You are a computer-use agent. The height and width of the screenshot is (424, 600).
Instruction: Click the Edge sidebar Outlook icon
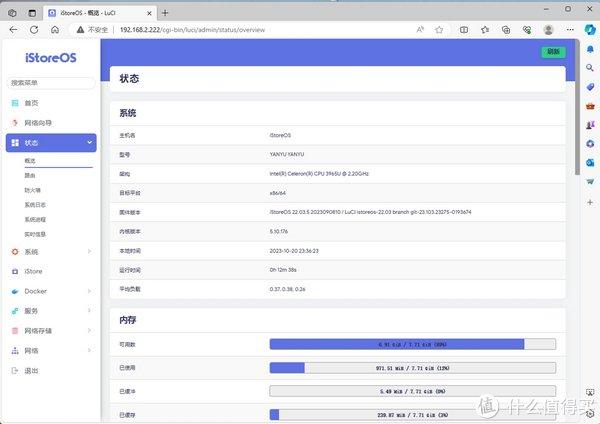[x=590, y=163]
